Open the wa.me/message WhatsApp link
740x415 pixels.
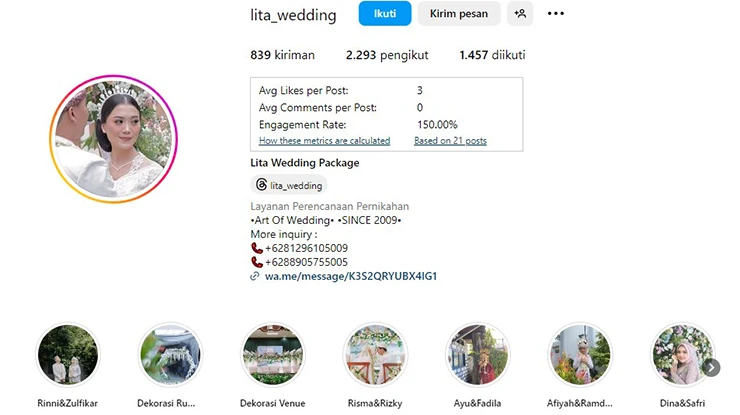tap(351, 276)
